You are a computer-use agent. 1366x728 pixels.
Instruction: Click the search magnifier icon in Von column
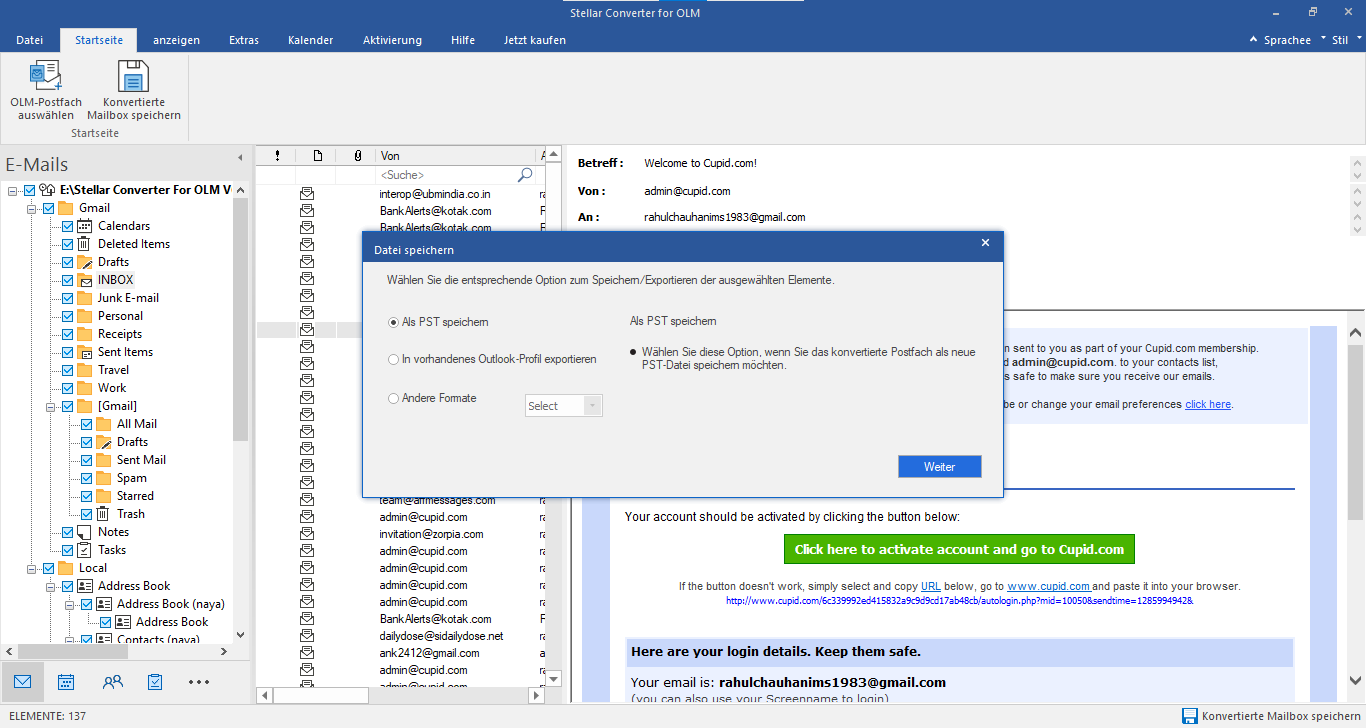coord(525,175)
